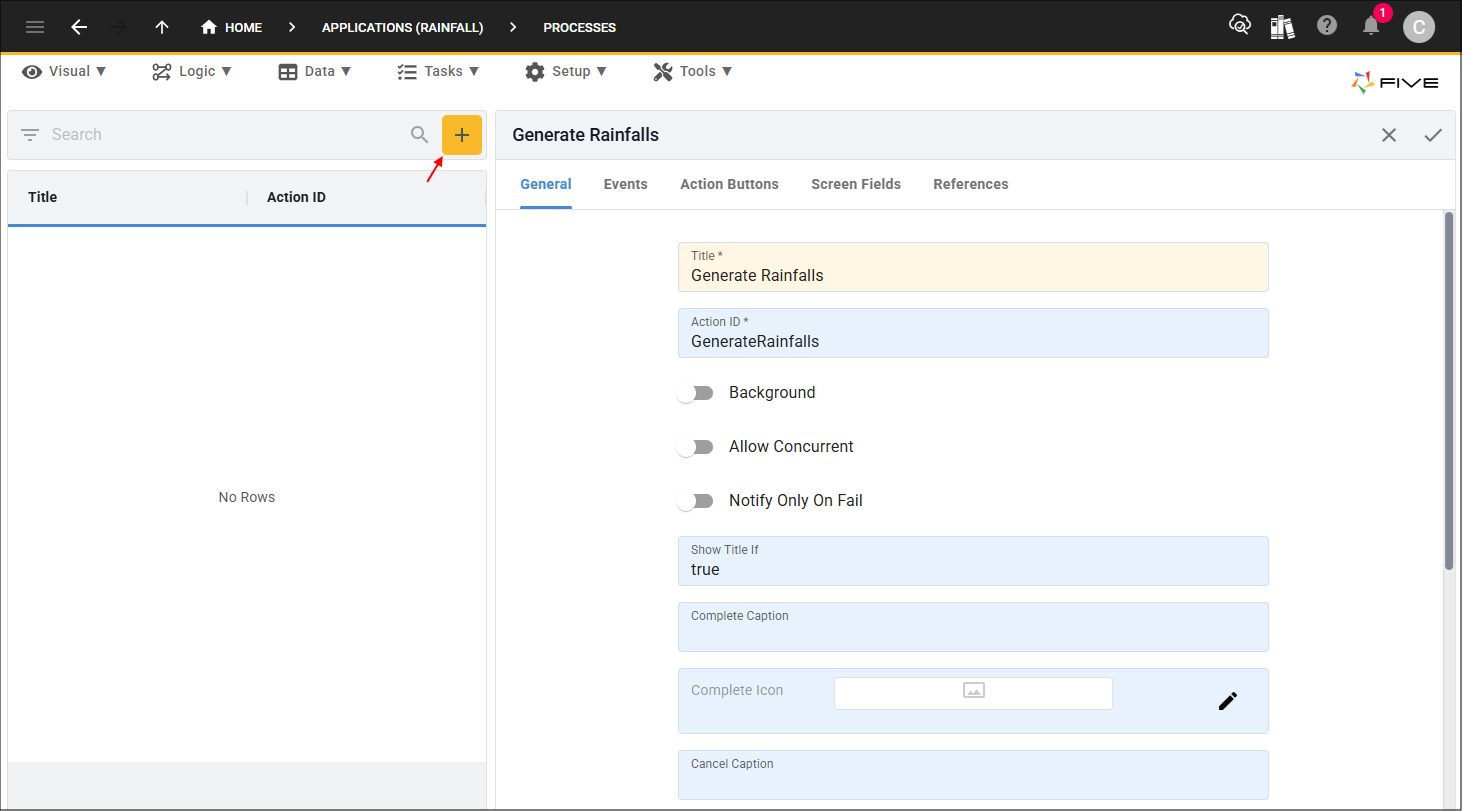Click the Action ID field
1462x811 pixels.
click(x=973, y=333)
